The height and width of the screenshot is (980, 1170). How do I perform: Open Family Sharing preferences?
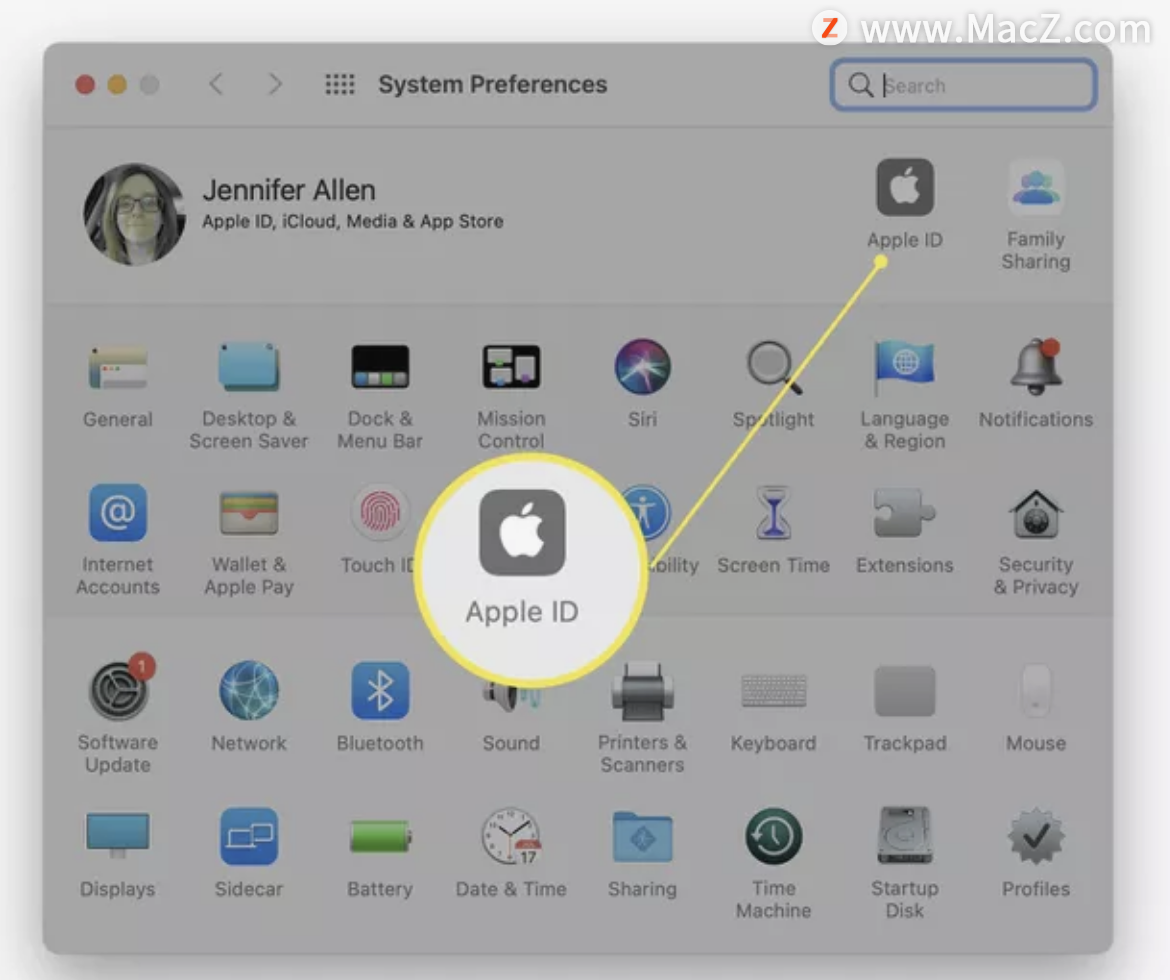coord(1036,187)
